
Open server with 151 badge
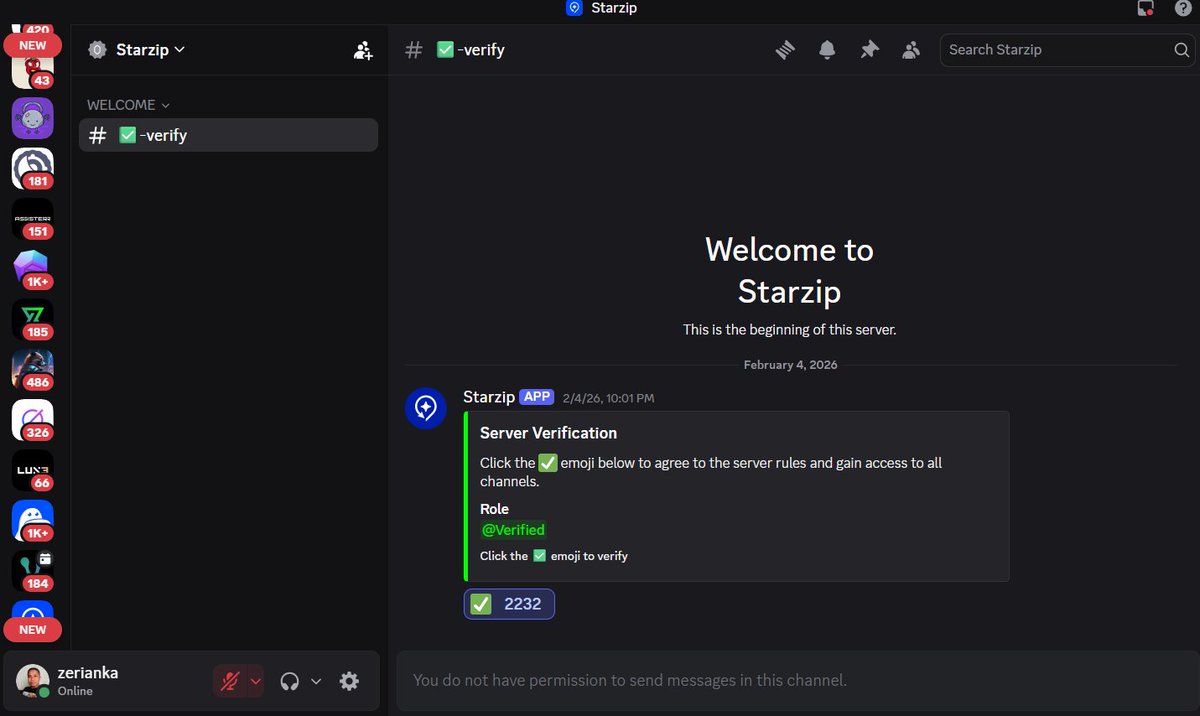[x=33, y=218]
